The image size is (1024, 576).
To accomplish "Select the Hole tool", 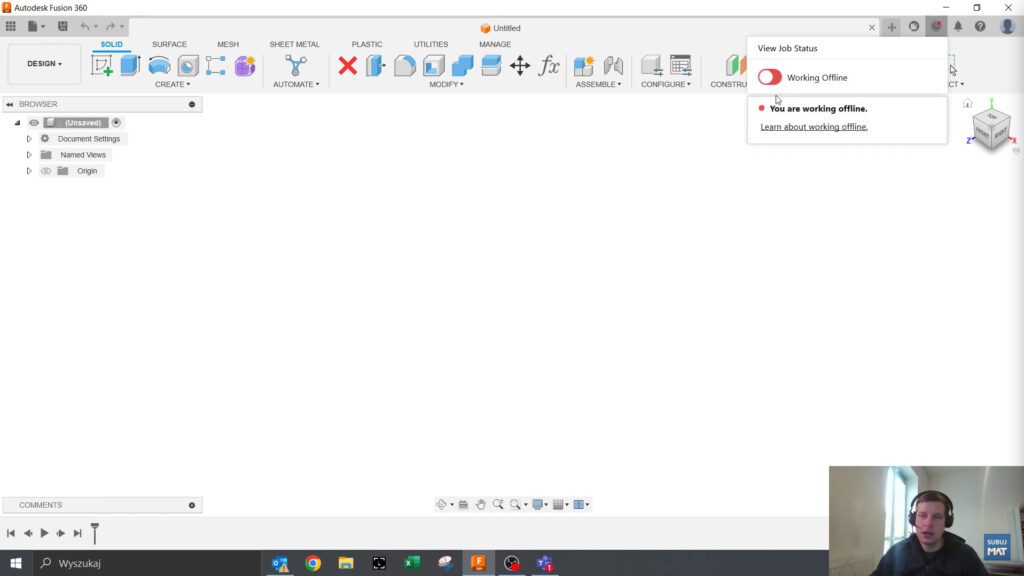I will [187, 65].
